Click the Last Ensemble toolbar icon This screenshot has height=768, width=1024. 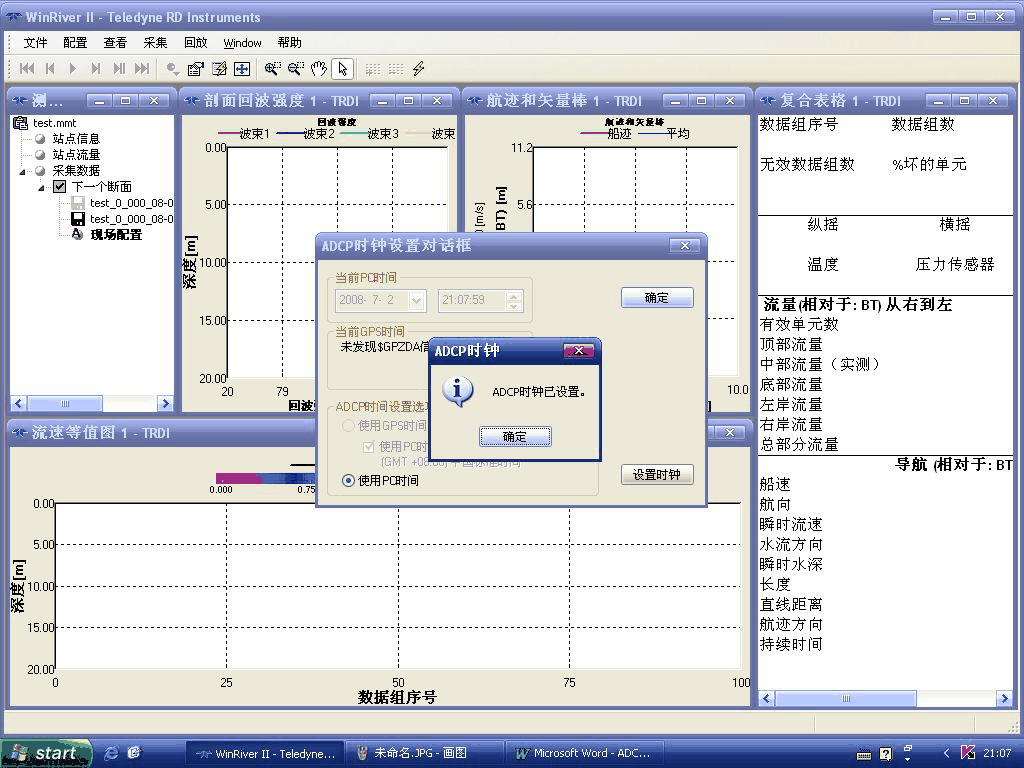tap(143, 69)
